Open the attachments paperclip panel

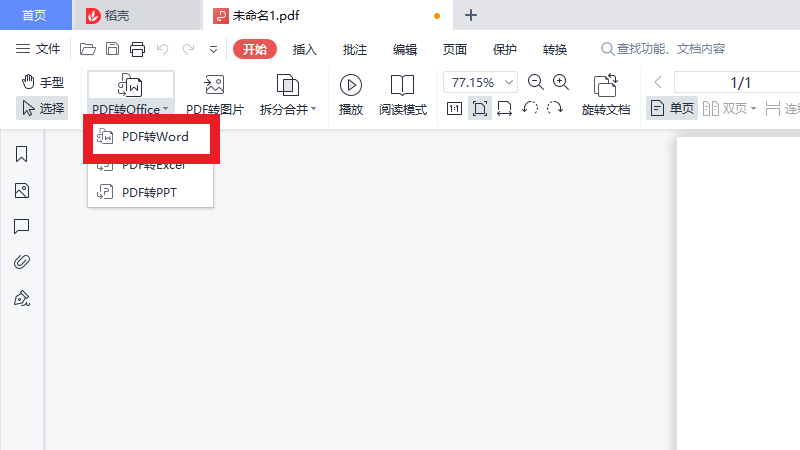point(21,262)
